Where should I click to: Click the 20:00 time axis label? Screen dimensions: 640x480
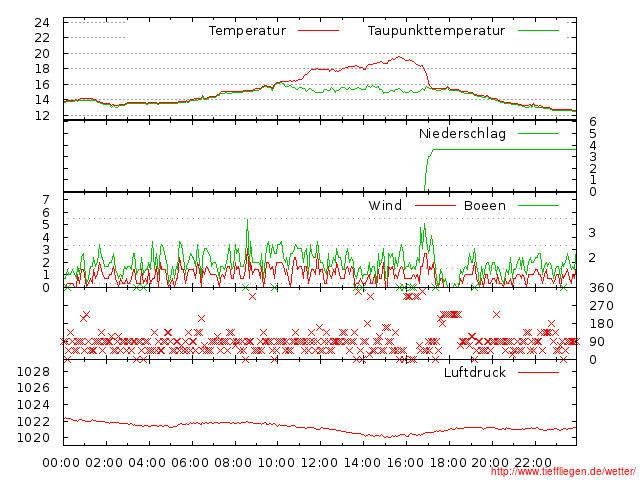click(491, 463)
